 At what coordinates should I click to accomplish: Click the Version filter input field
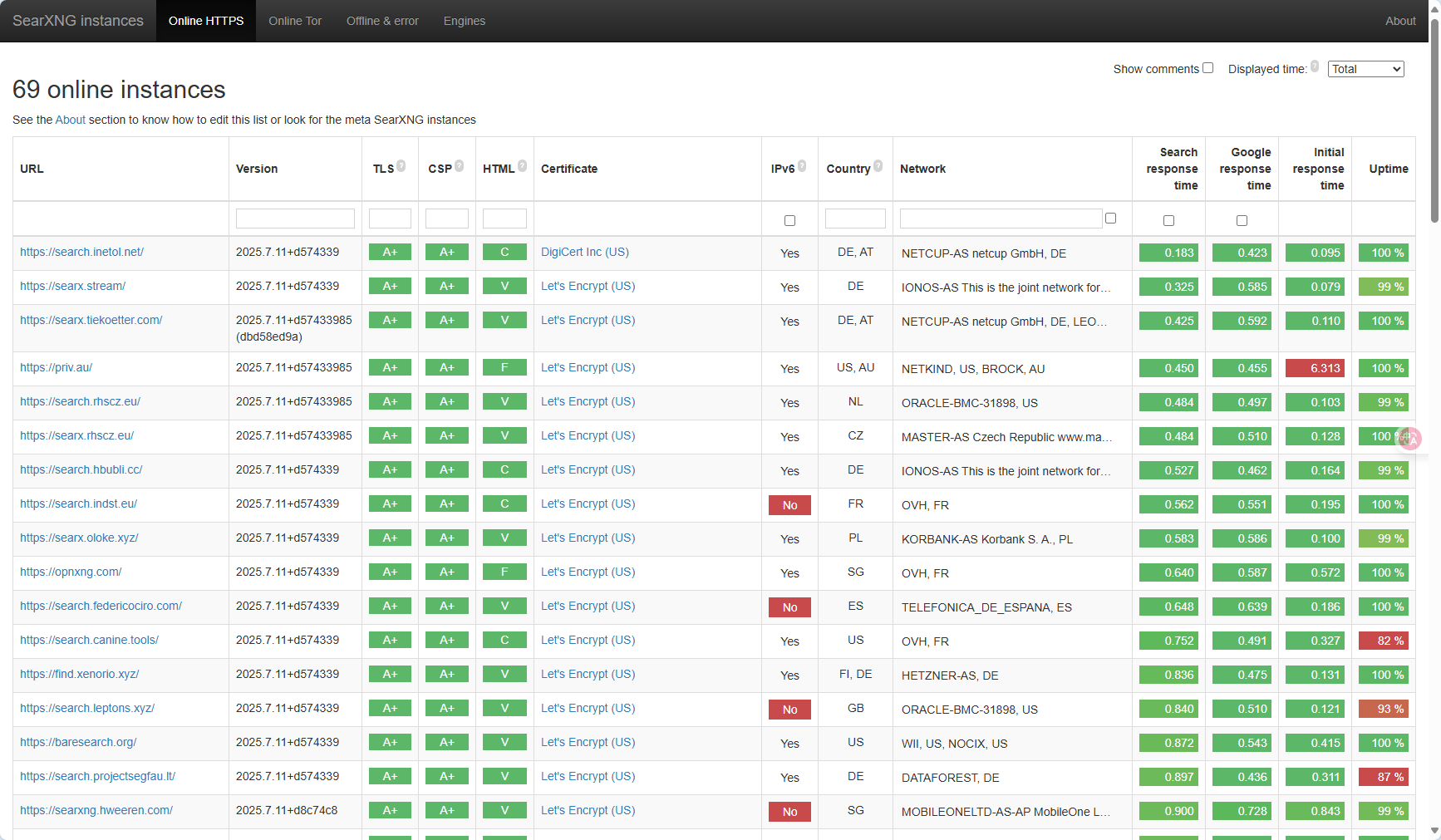[x=295, y=219]
